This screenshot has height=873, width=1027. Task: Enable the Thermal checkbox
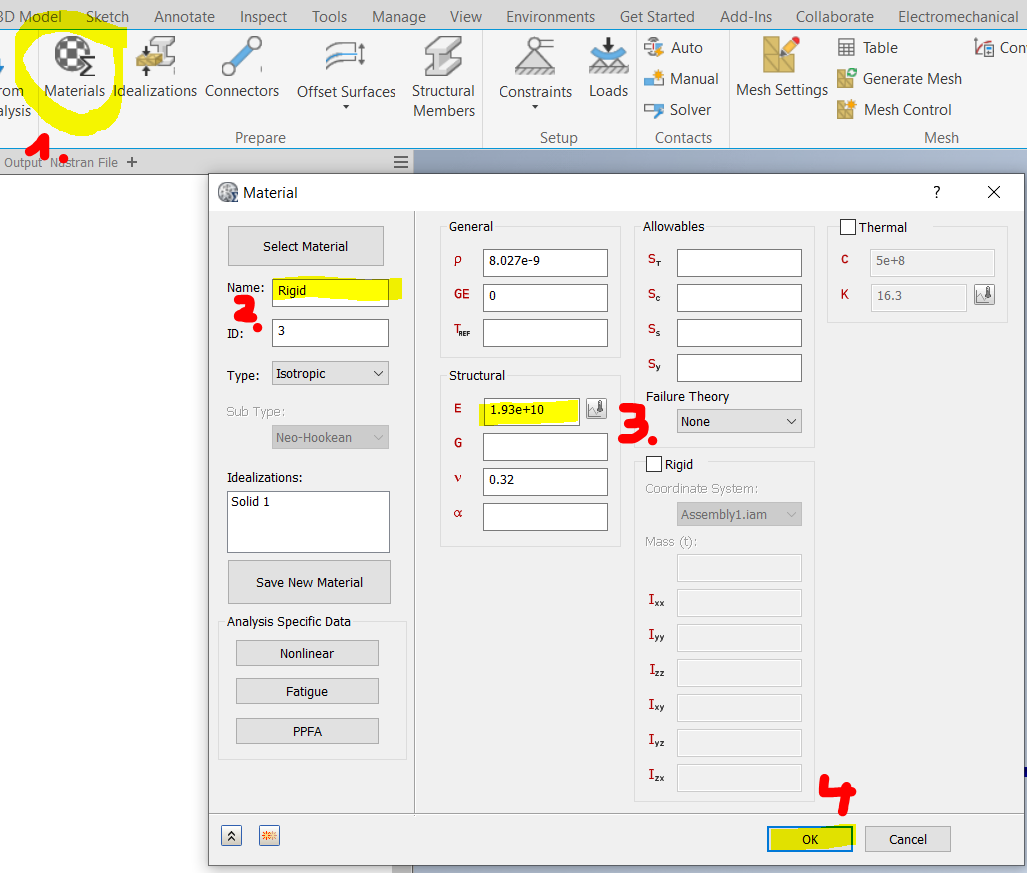(x=848, y=227)
